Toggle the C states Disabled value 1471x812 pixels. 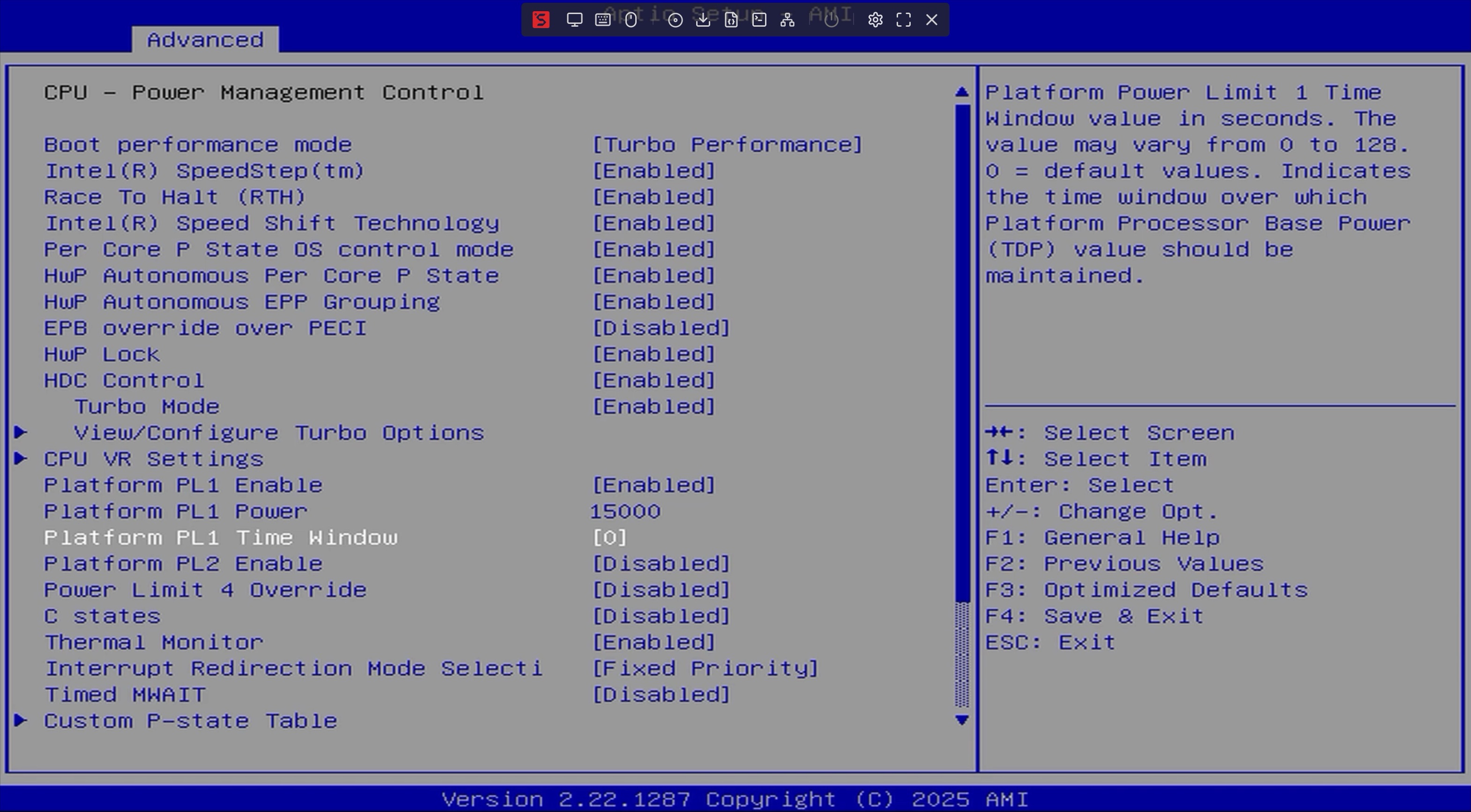pyautogui.click(x=661, y=616)
